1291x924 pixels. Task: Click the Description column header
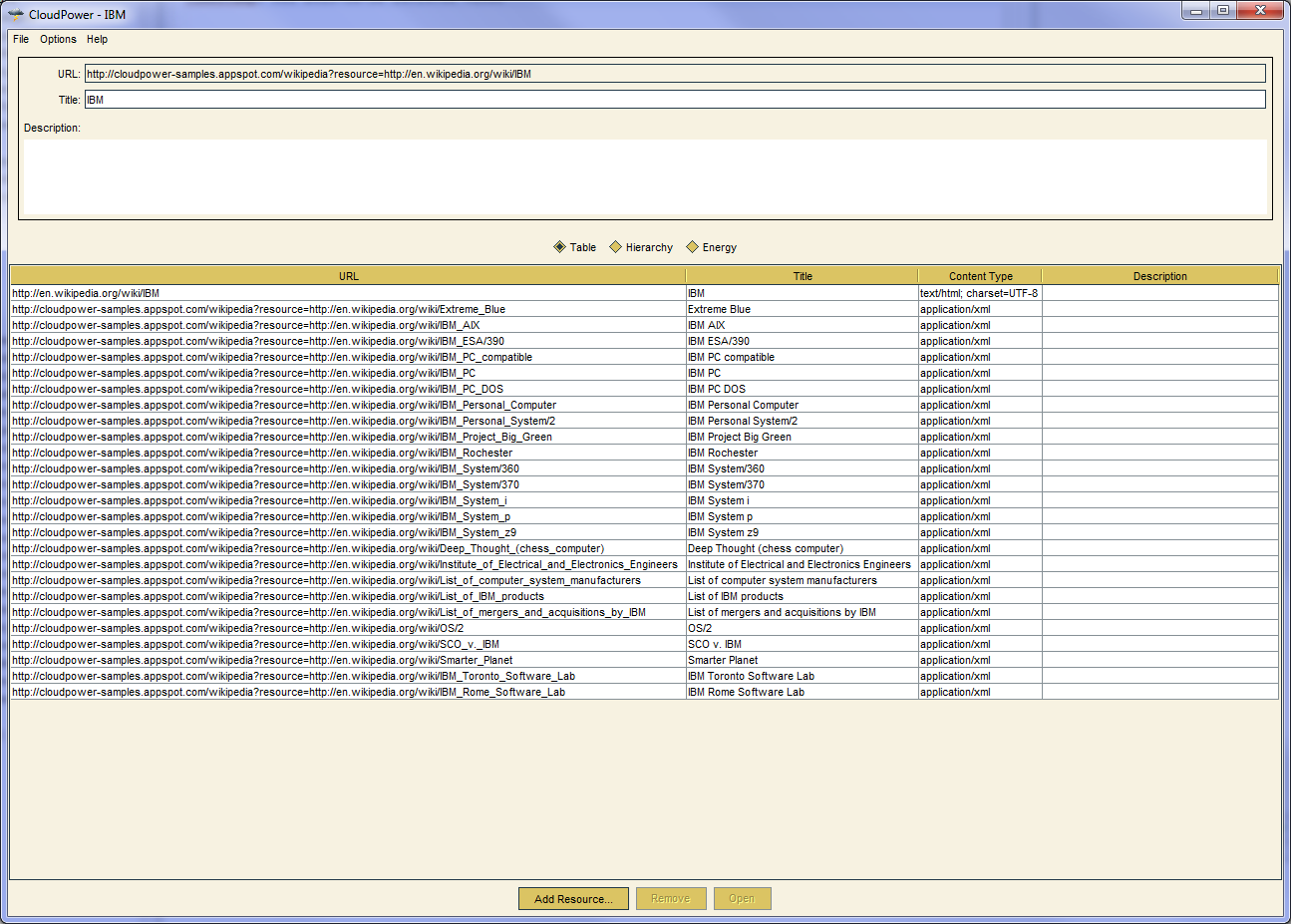point(1160,276)
